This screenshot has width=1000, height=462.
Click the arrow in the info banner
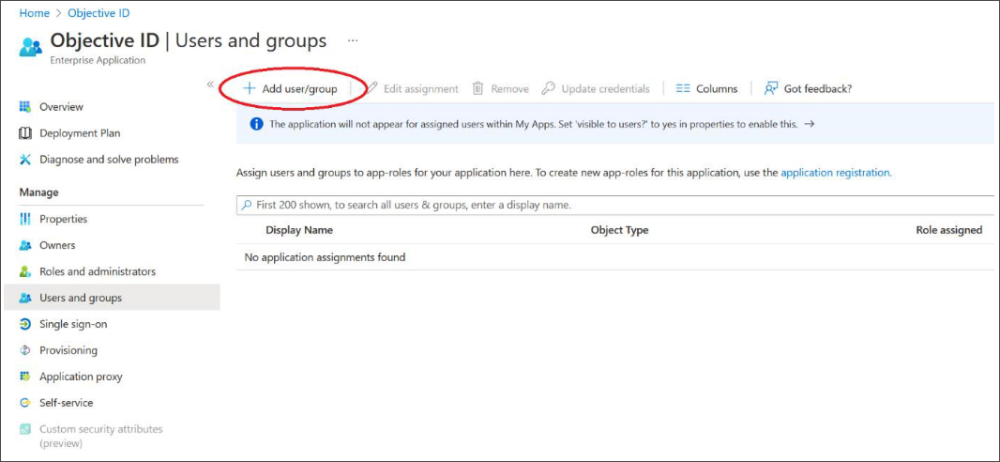[x=809, y=125]
